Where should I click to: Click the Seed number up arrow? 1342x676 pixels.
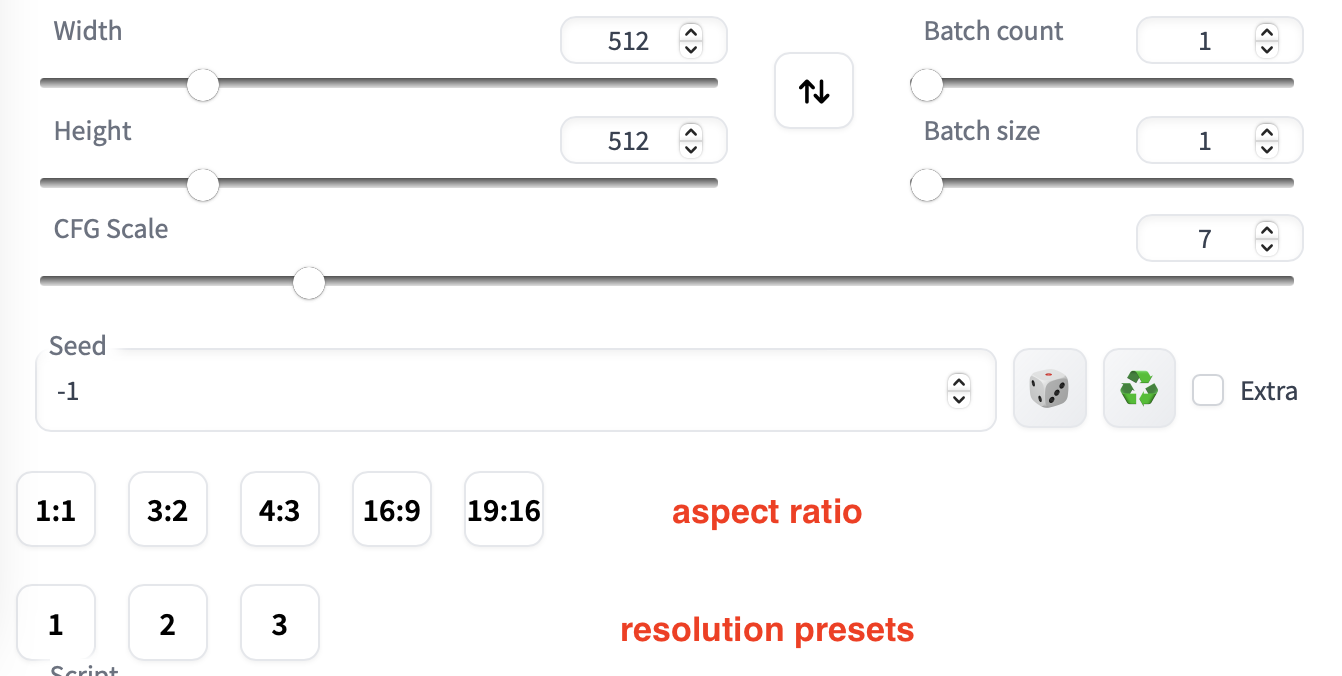pyautogui.click(x=957, y=383)
